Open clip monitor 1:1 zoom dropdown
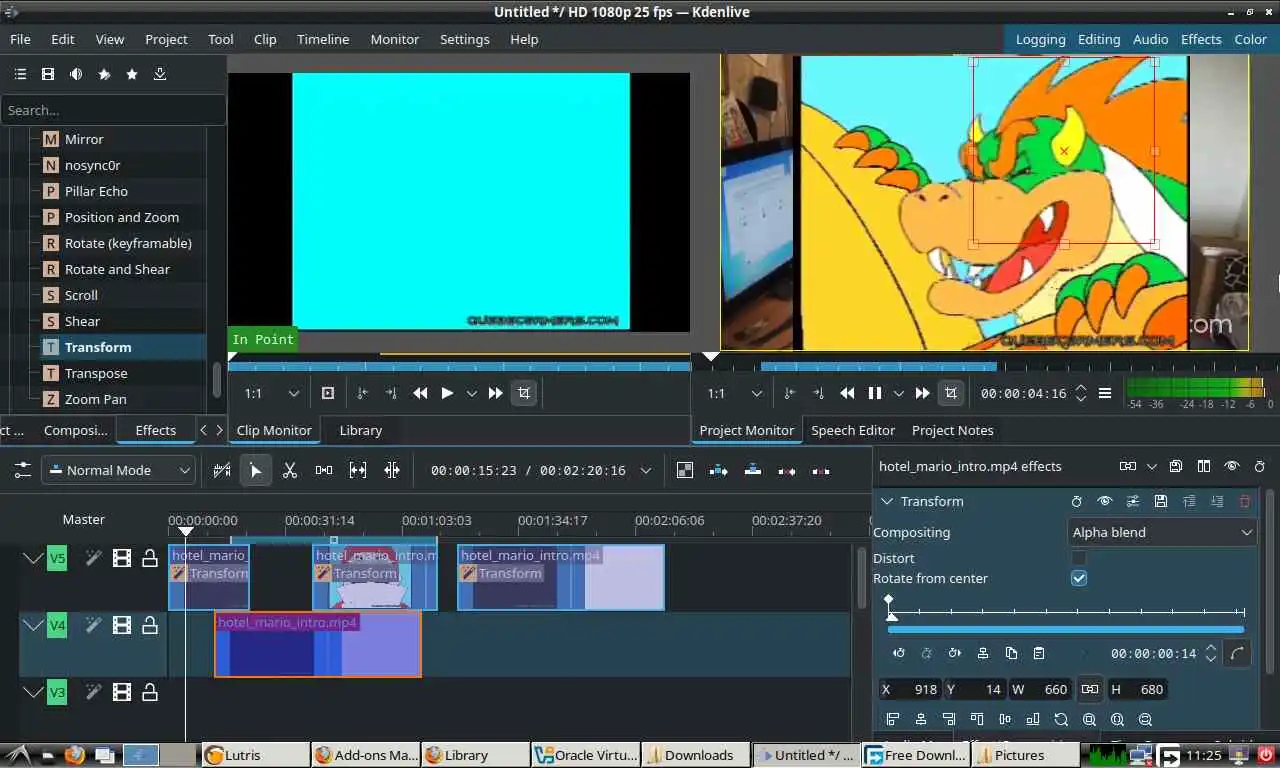Viewport: 1280px width, 768px height. coord(272,393)
